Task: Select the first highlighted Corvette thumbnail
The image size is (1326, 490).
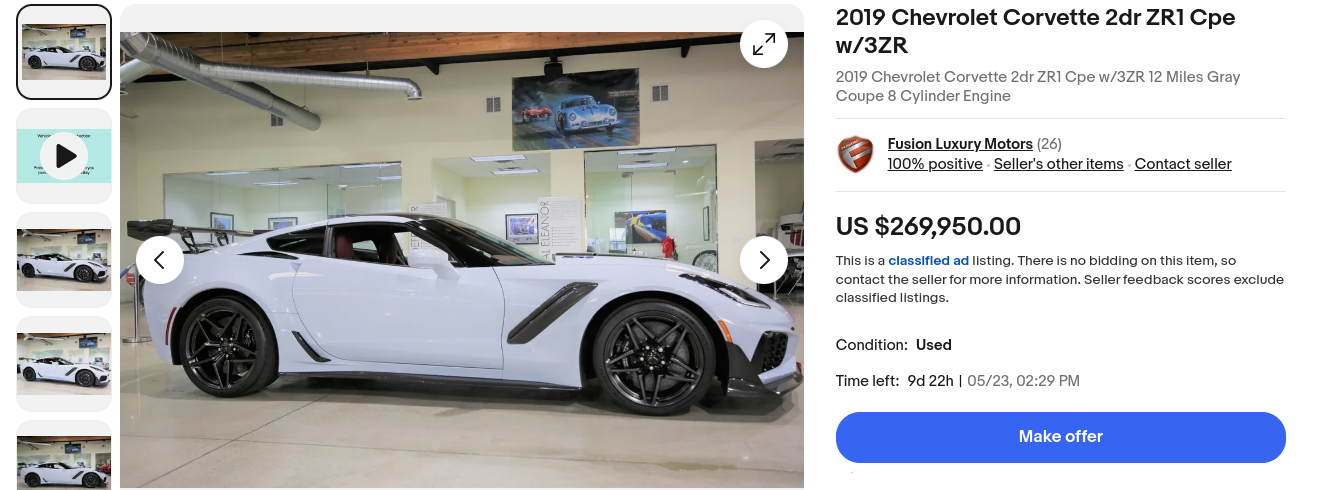Action: pos(64,52)
